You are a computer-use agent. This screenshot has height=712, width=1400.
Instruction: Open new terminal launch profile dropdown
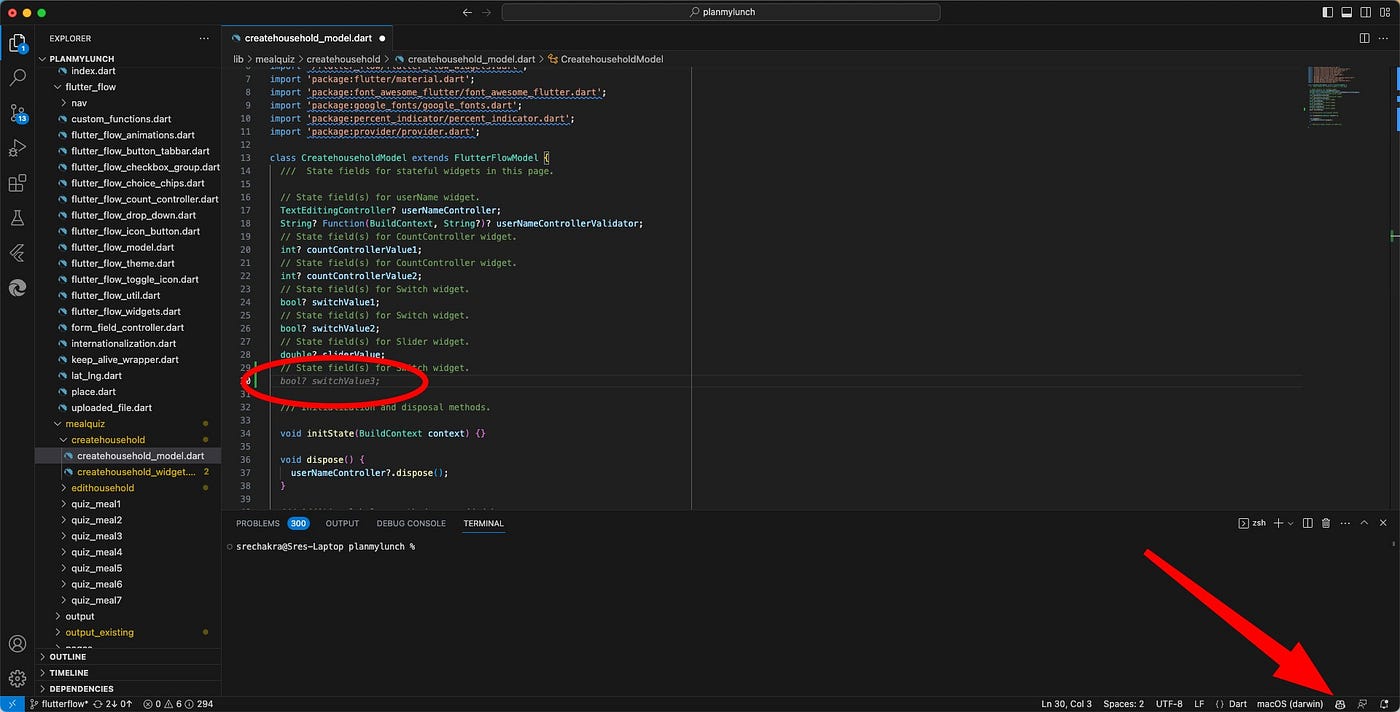tap(1290, 523)
